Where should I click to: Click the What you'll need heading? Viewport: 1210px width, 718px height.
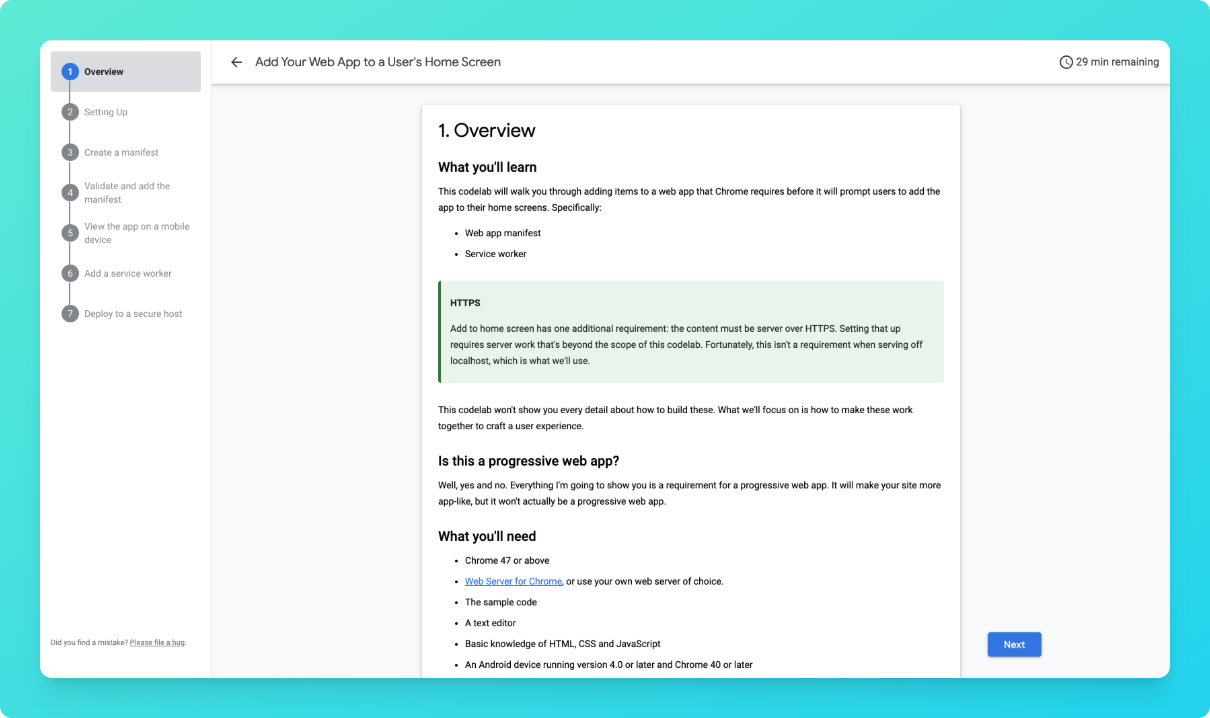click(x=487, y=537)
